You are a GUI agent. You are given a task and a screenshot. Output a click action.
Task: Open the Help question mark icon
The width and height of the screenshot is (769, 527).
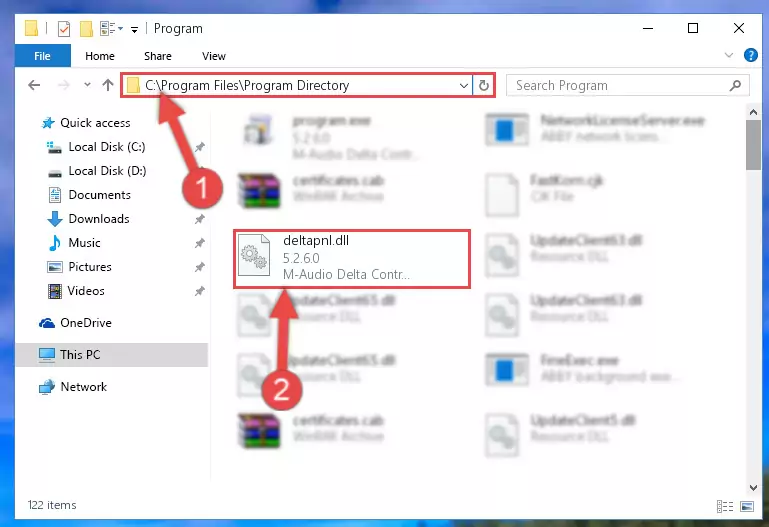click(750, 55)
